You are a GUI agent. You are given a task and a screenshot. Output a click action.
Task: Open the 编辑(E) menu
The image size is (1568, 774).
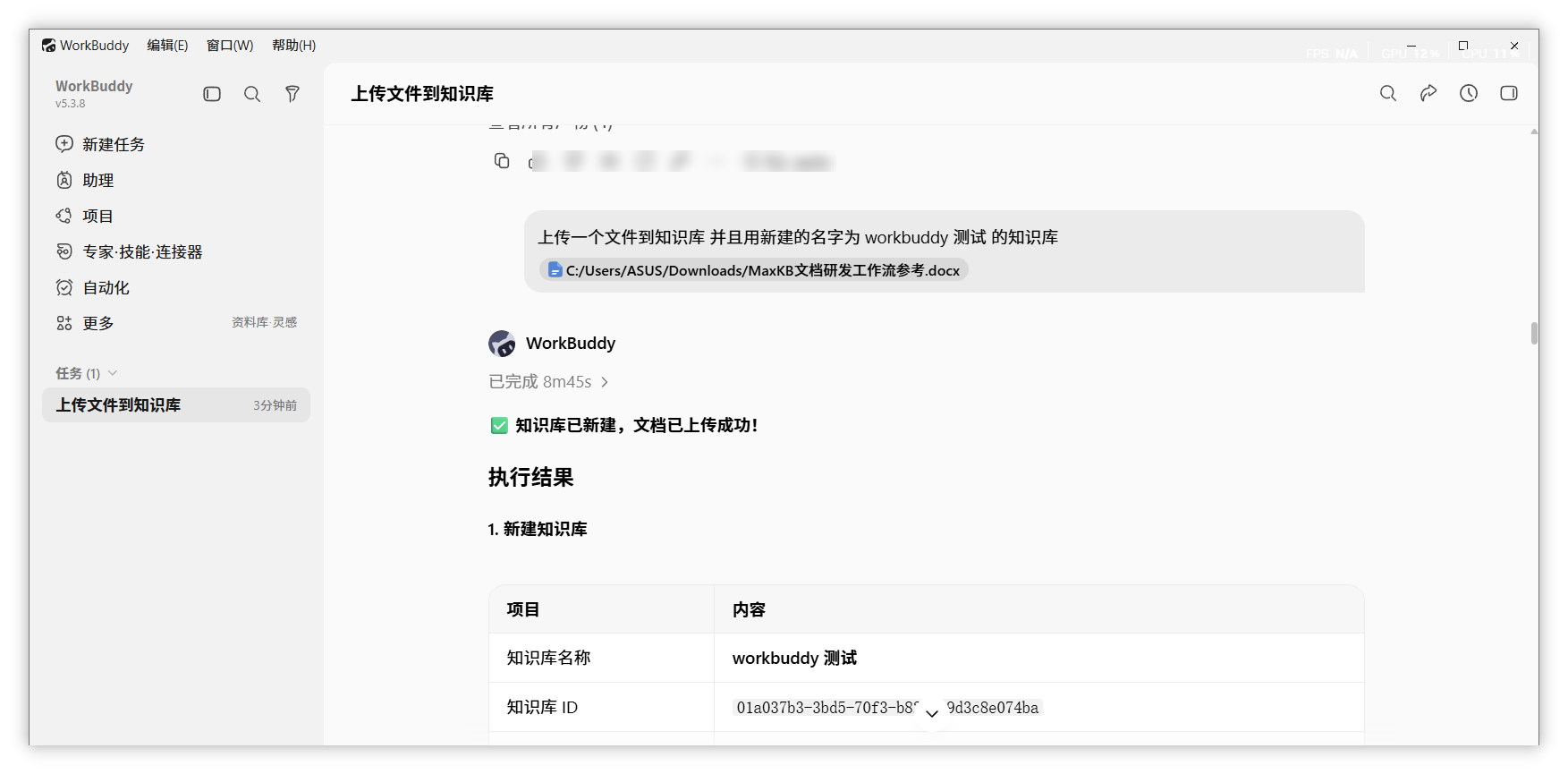pyautogui.click(x=167, y=45)
